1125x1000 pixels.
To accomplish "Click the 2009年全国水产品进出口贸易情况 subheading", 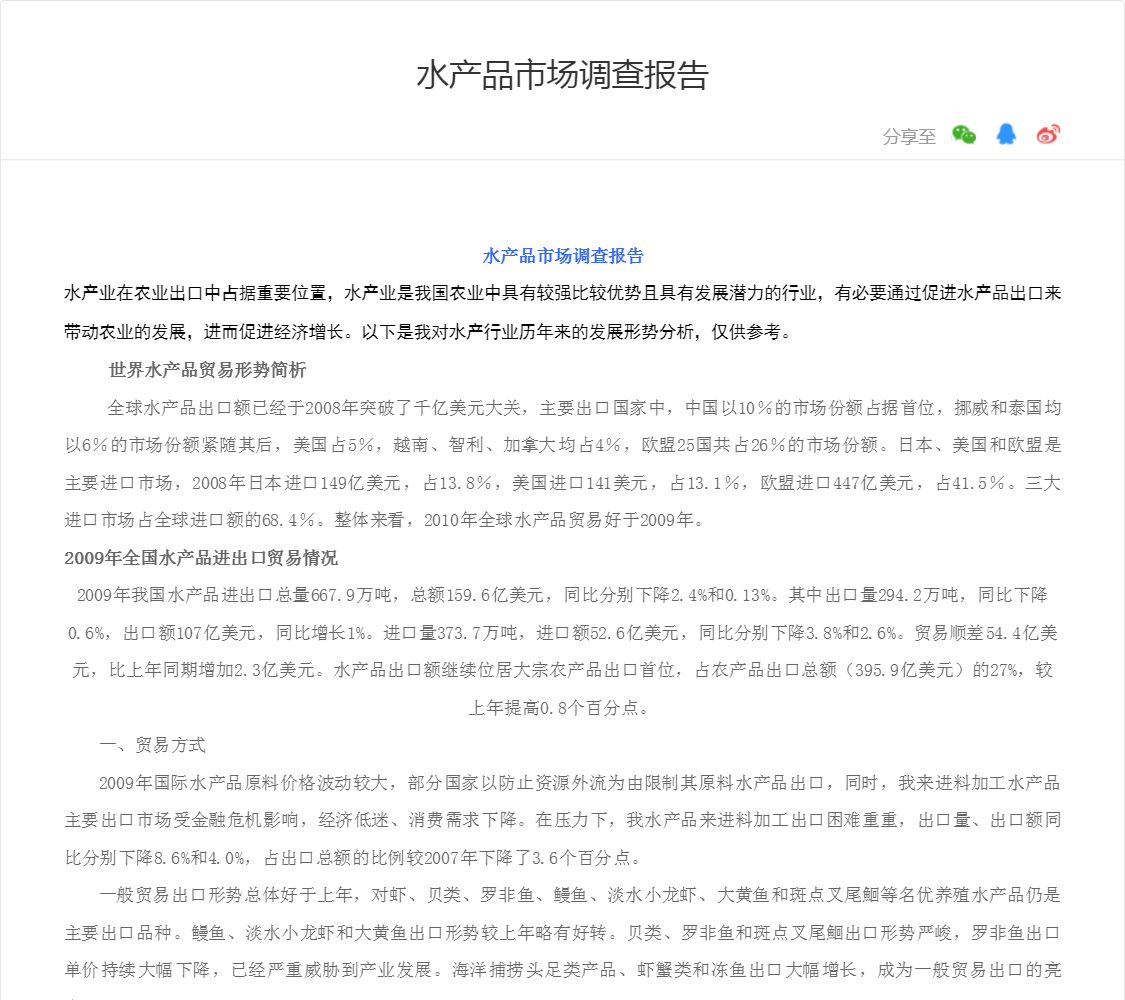I will (x=201, y=558).
